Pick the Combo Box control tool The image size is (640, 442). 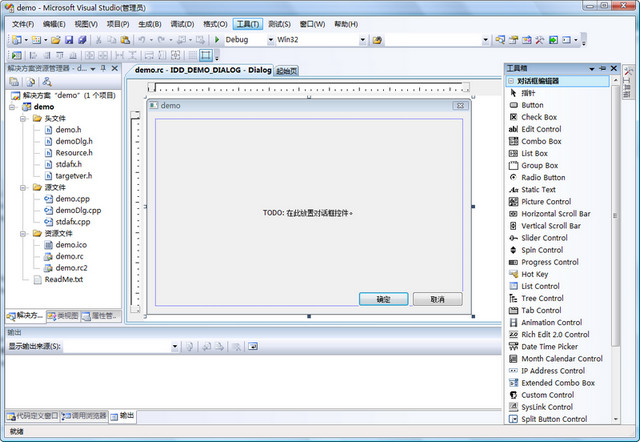[540, 141]
